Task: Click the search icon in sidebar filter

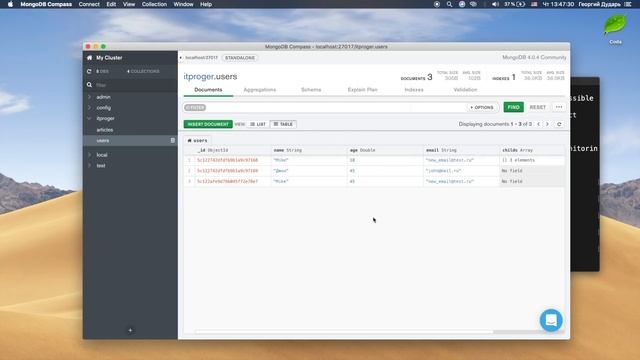Action: [89, 85]
